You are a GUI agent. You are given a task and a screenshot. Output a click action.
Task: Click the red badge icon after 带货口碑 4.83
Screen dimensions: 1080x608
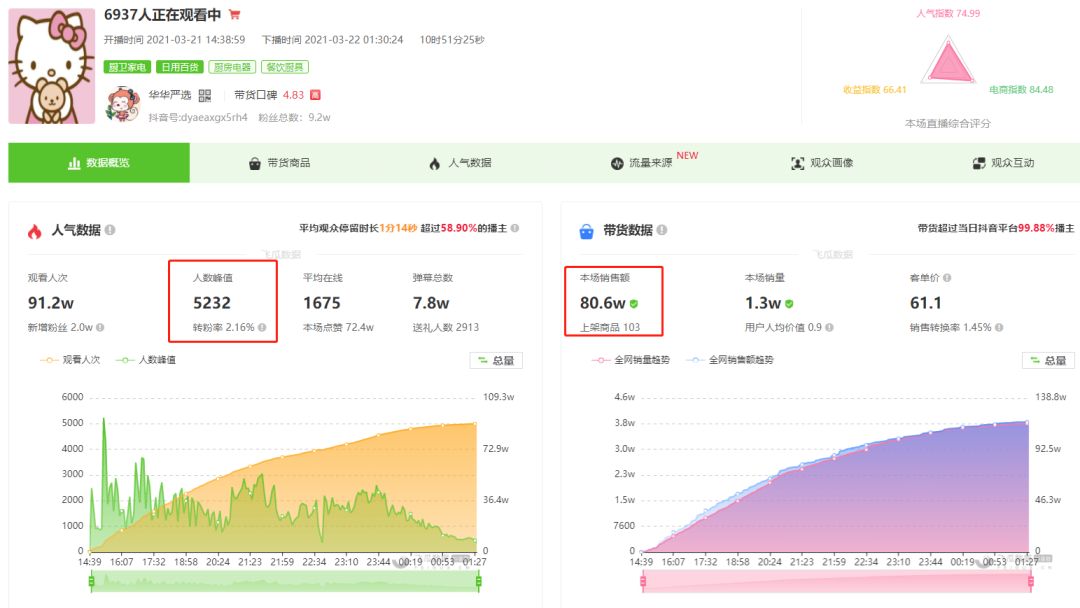point(315,95)
